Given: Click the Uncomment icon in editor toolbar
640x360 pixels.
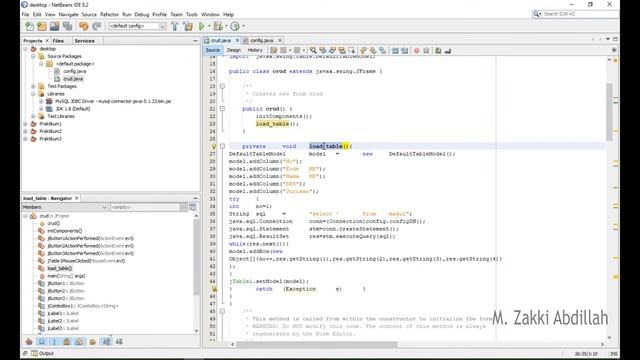Looking at the screenshot, I should (448, 50).
